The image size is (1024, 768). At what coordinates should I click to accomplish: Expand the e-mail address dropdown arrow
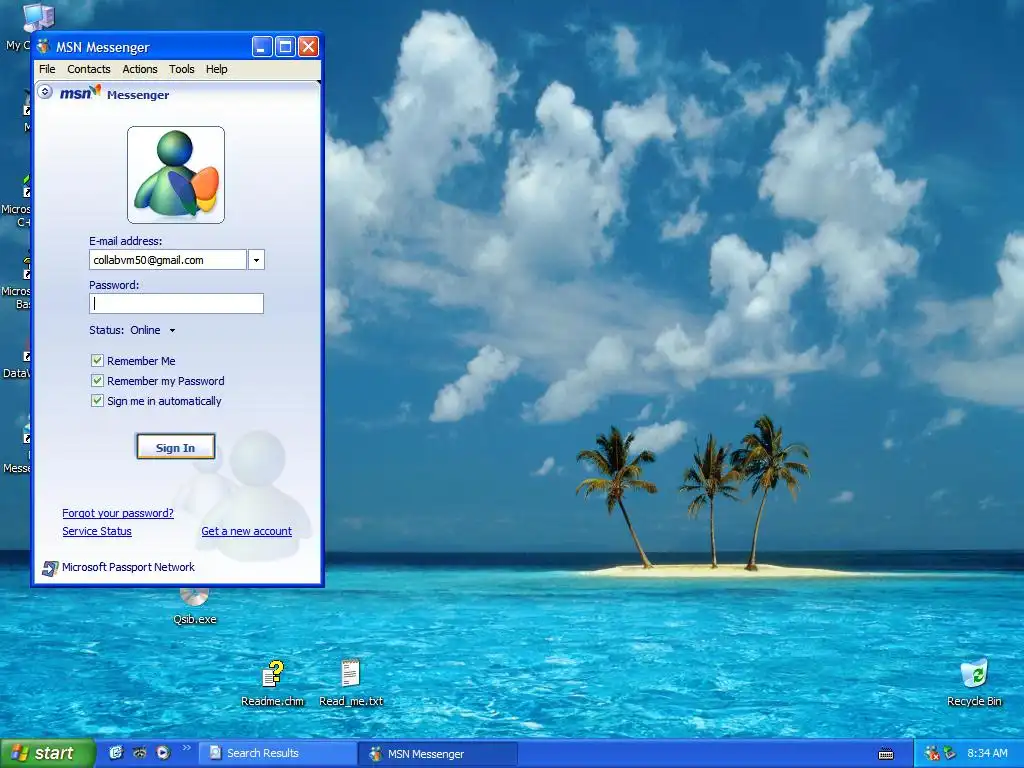point(256,260)
